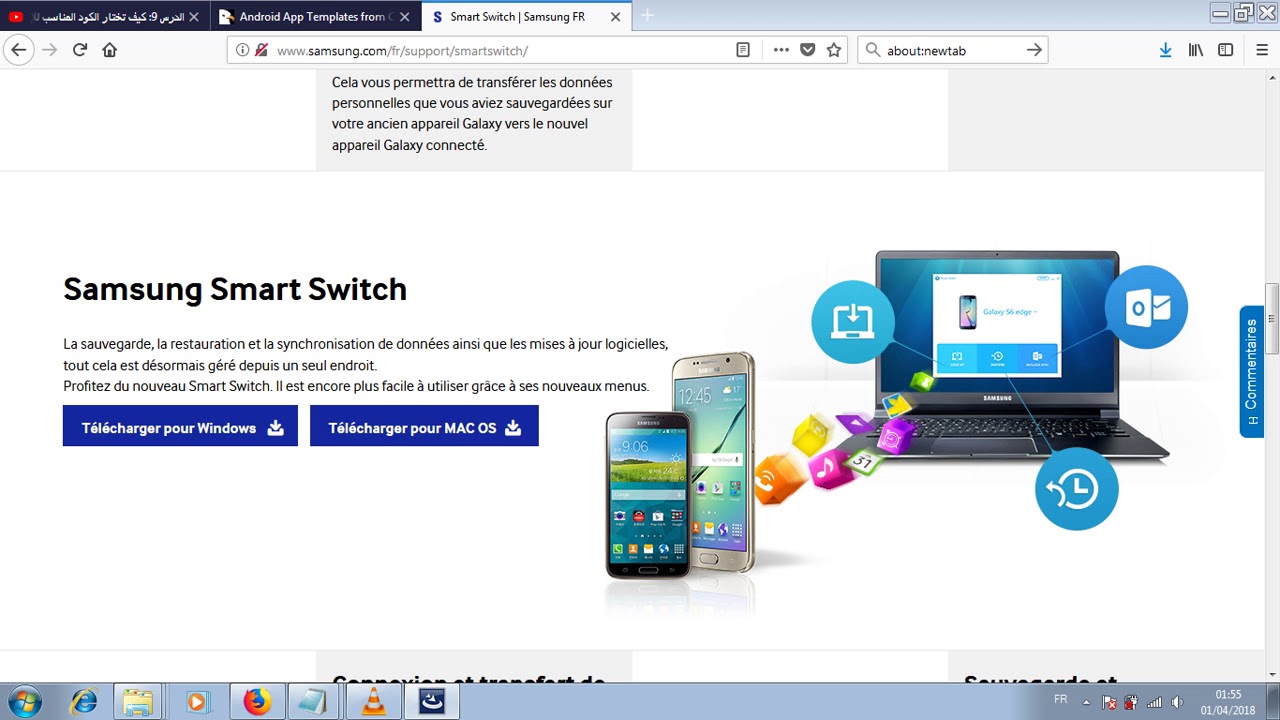The width and height of the screenshot is (1280, 720).
Task: Open the volume speaker tray icon
Action: pyautogui.click(x=1177, y=702)
